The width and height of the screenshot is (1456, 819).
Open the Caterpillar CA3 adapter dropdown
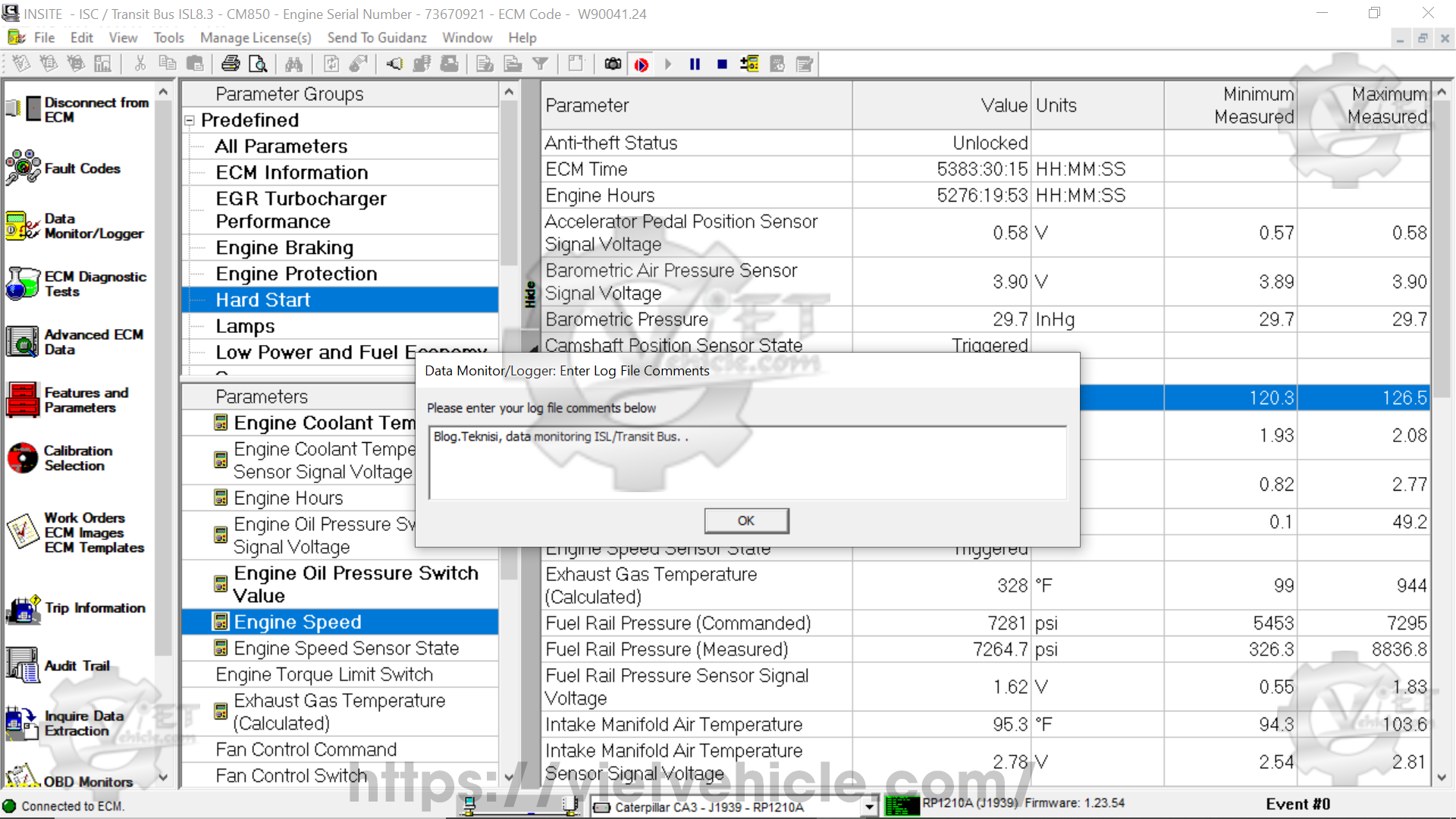870,807
